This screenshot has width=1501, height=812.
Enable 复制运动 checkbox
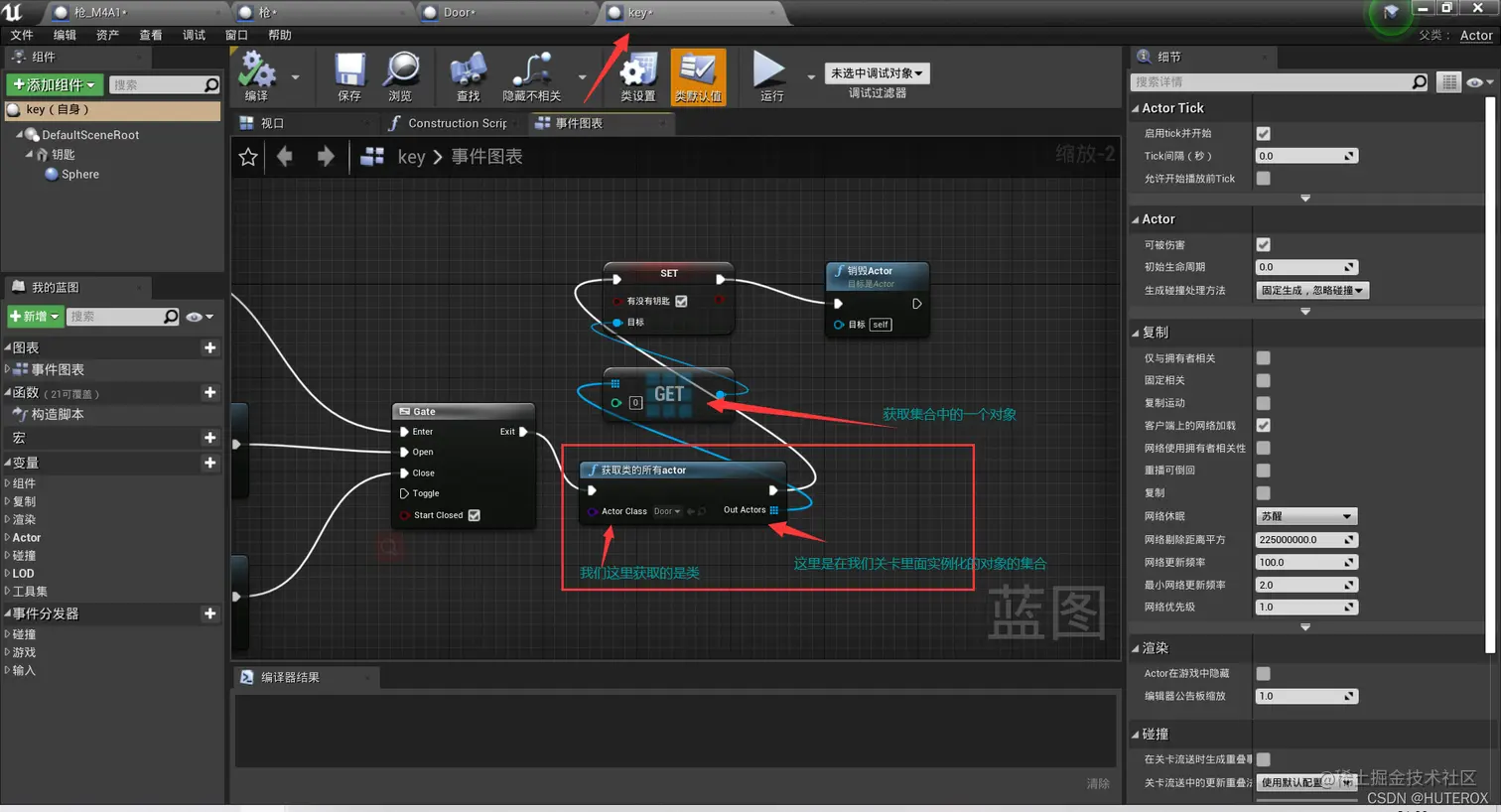[x=1263, y=403]
